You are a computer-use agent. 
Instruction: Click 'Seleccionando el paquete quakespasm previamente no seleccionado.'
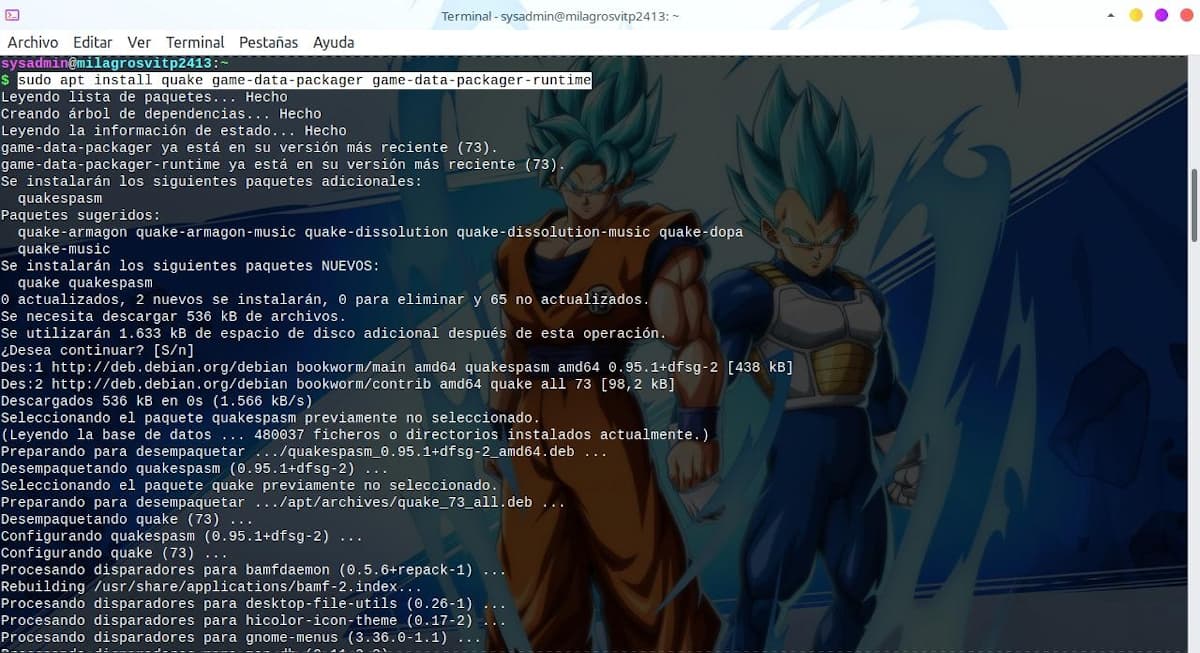pos(270,418)
